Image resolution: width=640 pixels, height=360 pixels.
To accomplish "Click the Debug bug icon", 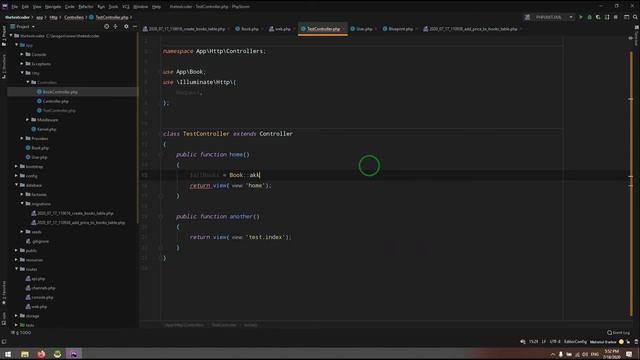I will [589, 17].
